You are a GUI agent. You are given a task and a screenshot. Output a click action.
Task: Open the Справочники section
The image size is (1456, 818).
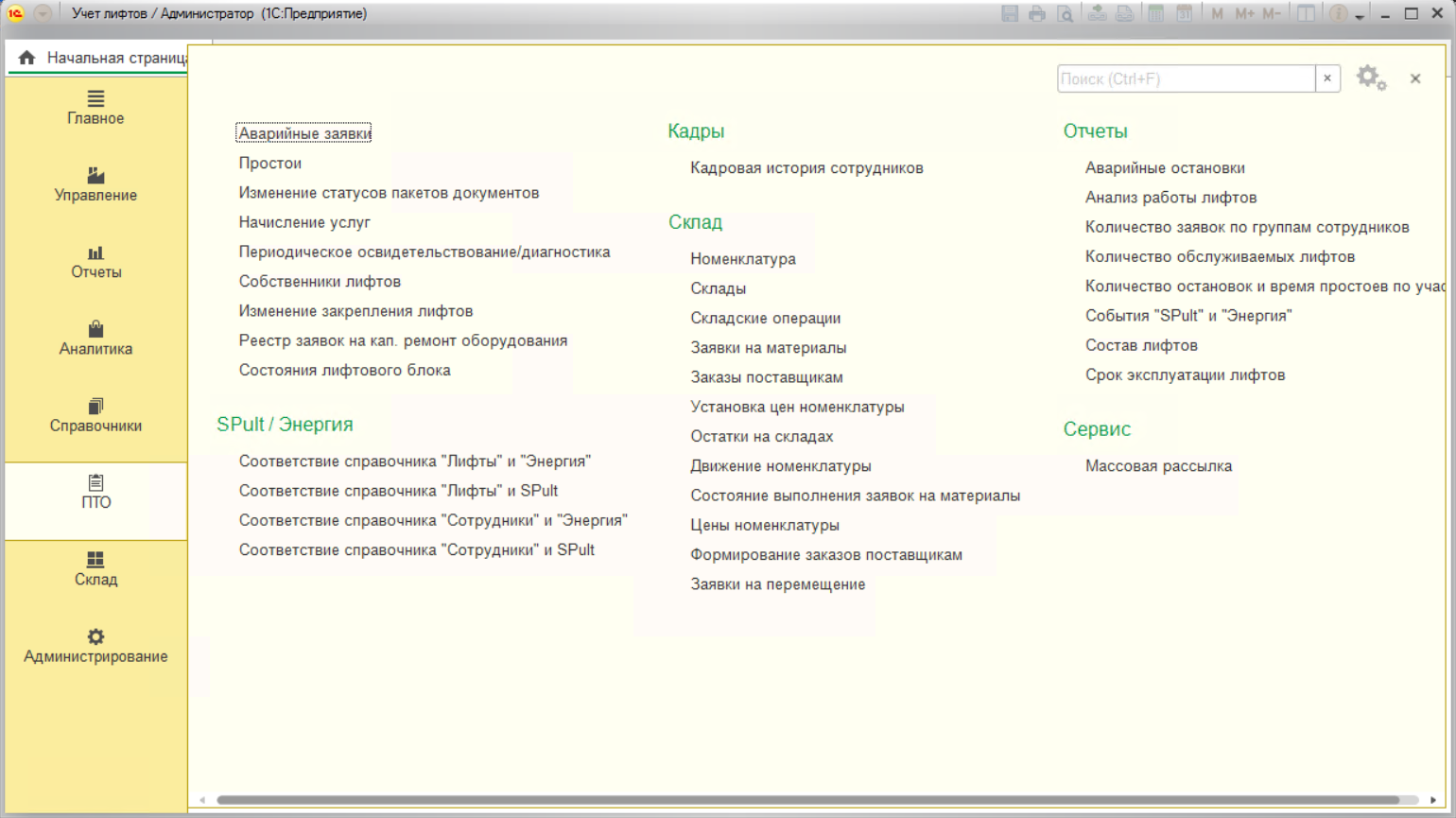[x=95, y=415]
